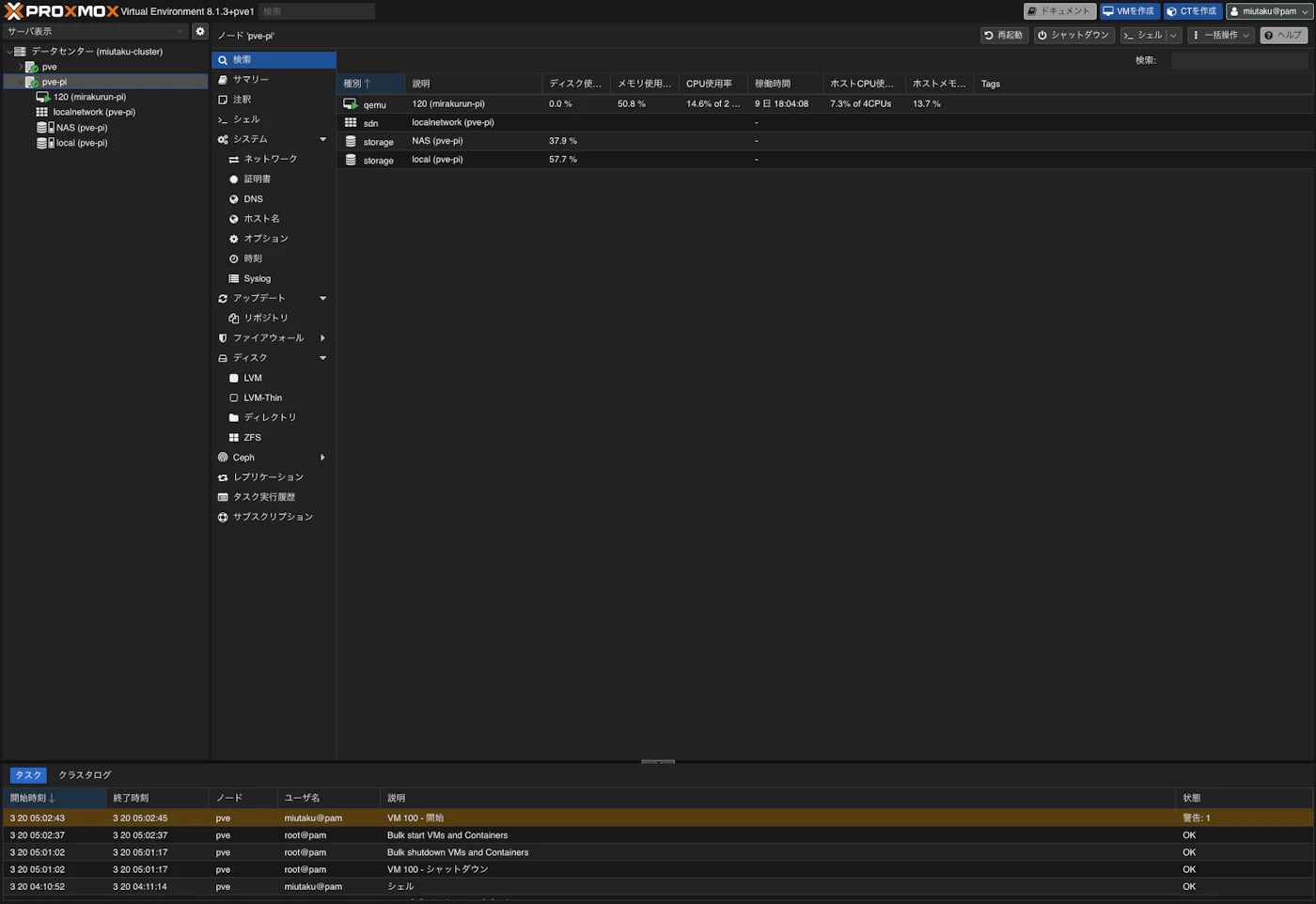Click the LVM square icon

click(234, 378)
